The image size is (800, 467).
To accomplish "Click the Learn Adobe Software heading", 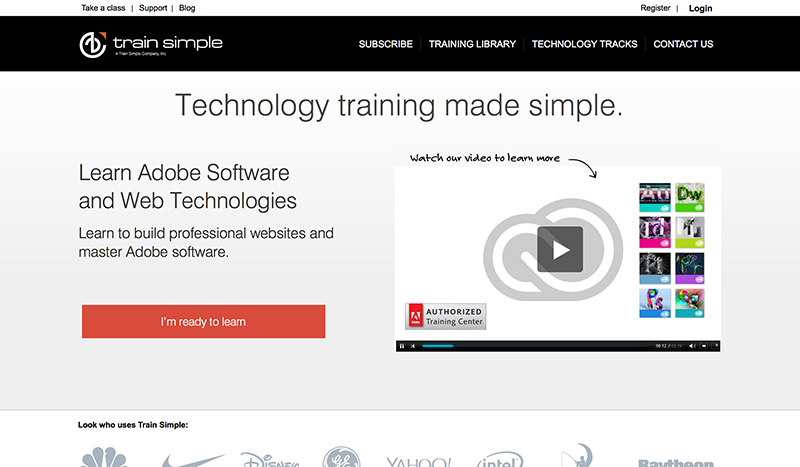I will (187, 187).
